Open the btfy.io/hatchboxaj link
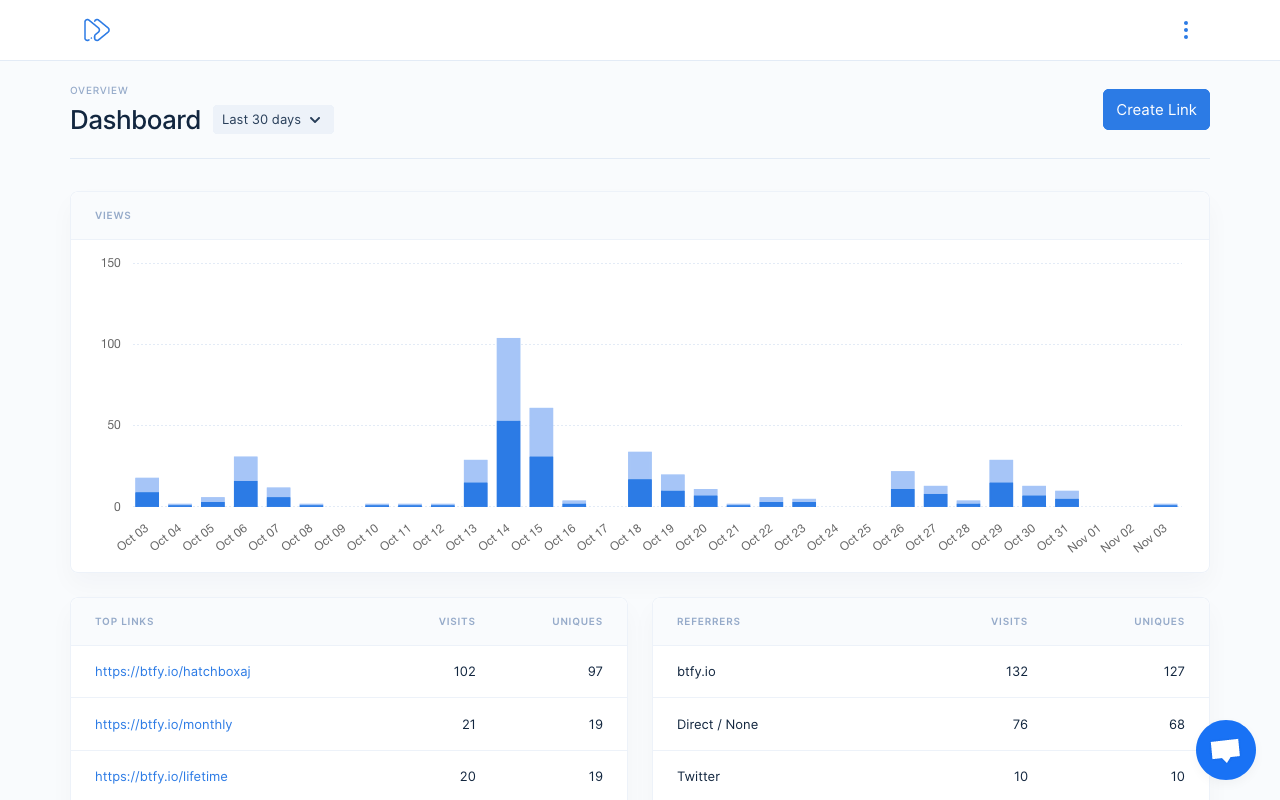This screenshot has width=1280, height=800. pos(172,672)
